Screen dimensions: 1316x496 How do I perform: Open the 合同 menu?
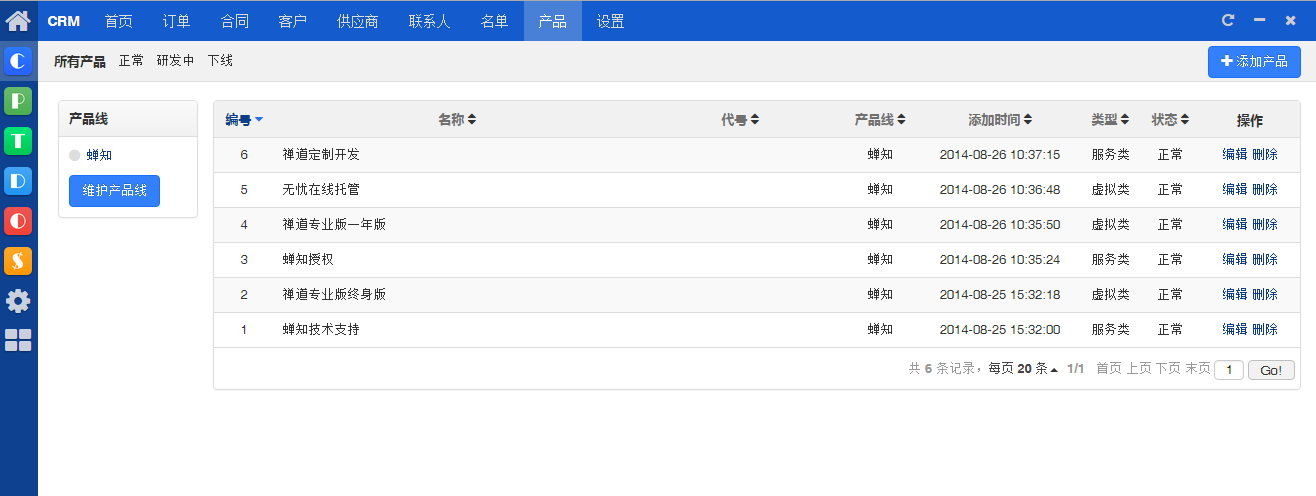pyautogui.click(x=234, y=21)
